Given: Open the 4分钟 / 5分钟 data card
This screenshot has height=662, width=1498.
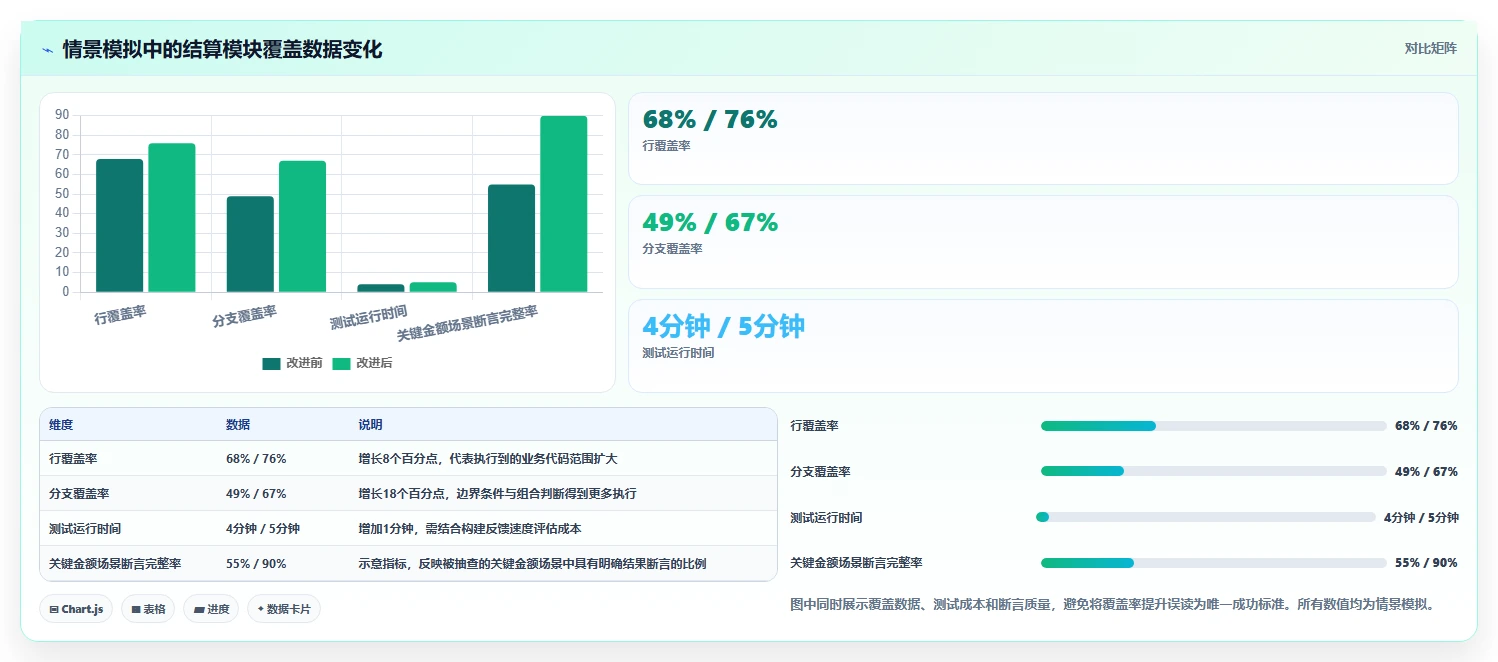Looking at the screenshot, I should pyautogui.click(x=1043, y=346).
